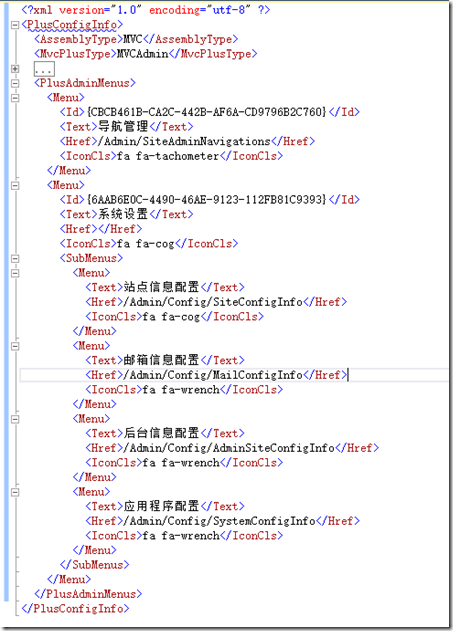The image size is (453, 631).
Task: Click the Href /Admin/Config/SystemConfigInfo line
Action: [x=222, y=521]
